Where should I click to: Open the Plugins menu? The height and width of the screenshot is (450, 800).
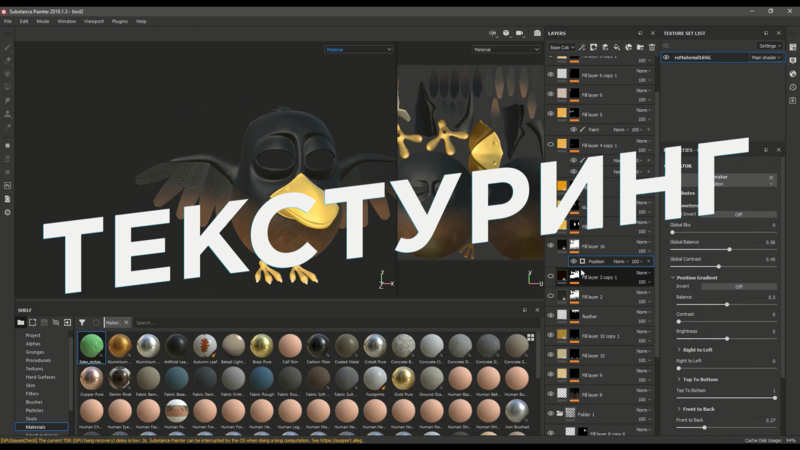(x=120, y=21)
